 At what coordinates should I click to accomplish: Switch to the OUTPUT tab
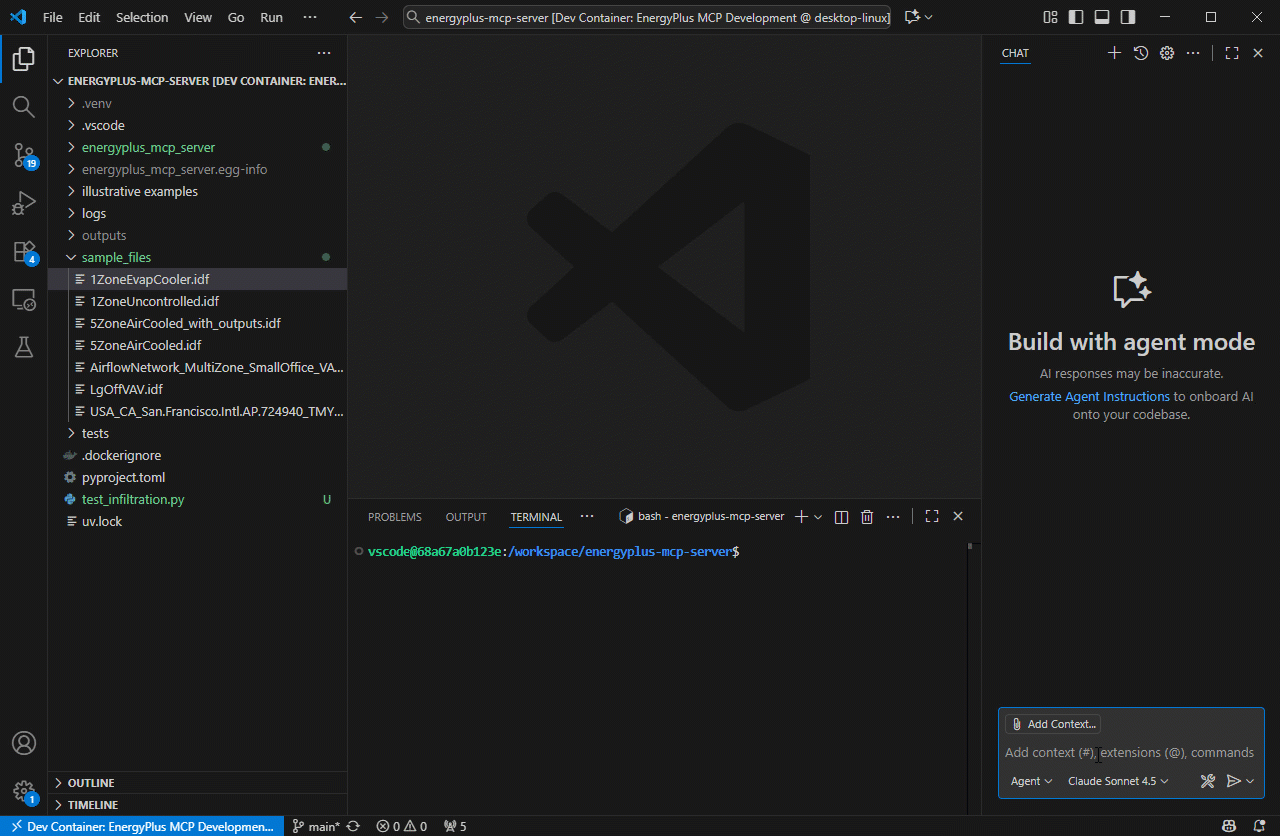[465, 516]
